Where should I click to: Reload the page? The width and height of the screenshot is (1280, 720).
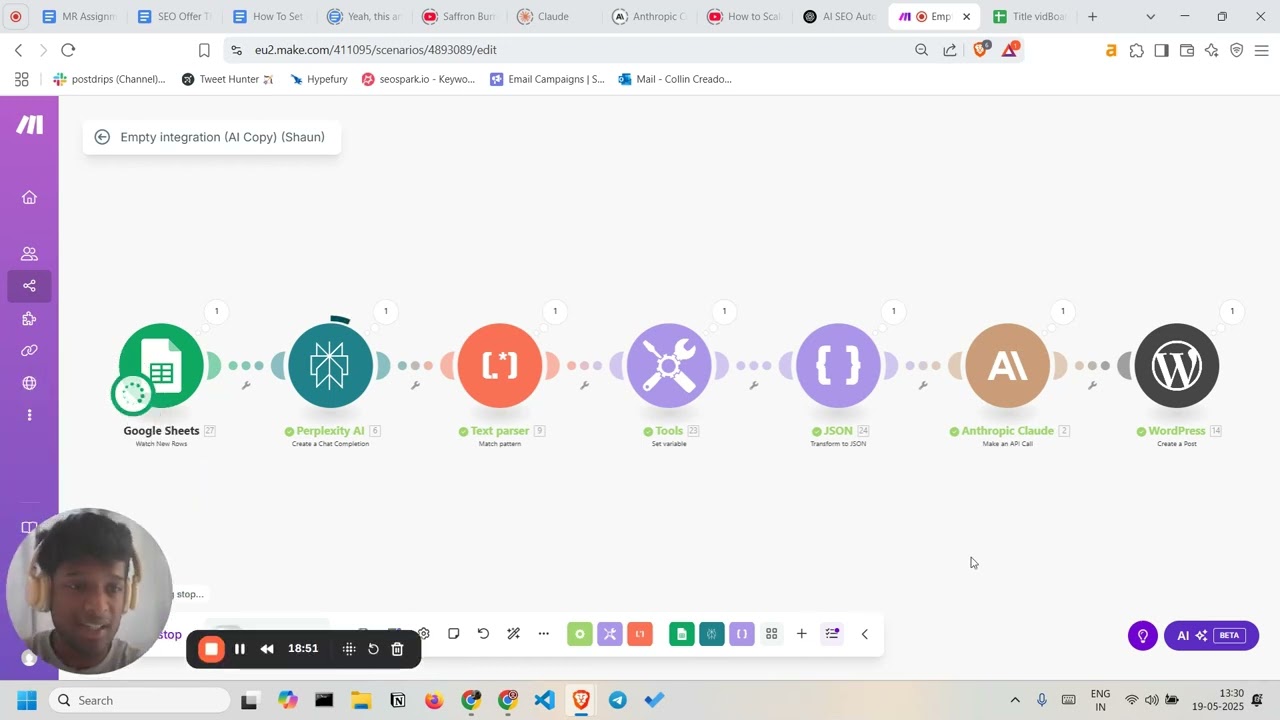pos(68,50)
